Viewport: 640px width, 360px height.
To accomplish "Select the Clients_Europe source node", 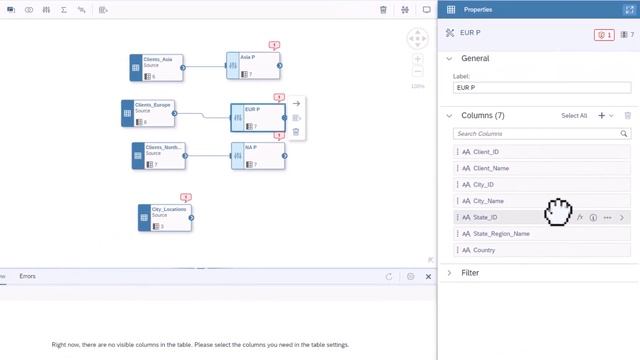I will (x=148, y=113).
